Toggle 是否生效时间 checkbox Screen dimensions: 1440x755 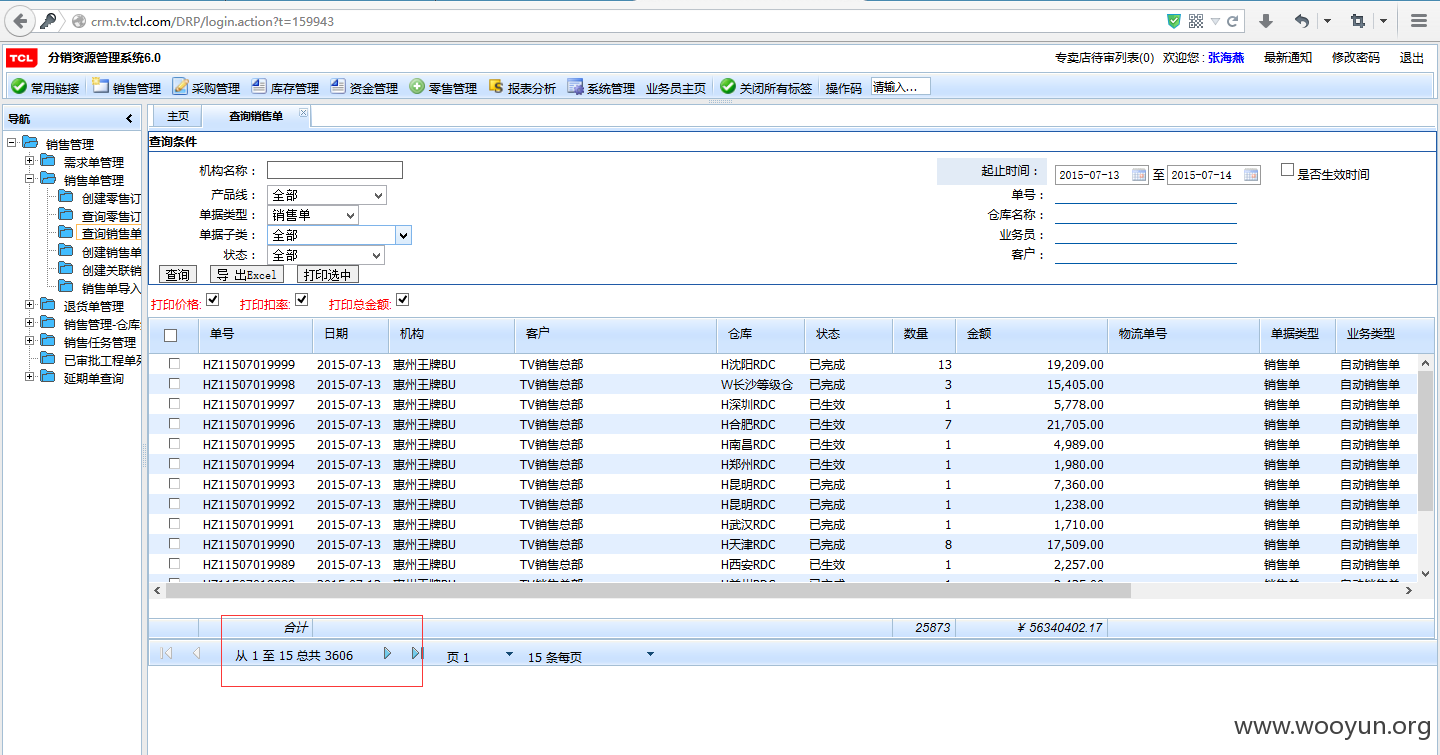pyautogui.click(x=1288, y=171)
